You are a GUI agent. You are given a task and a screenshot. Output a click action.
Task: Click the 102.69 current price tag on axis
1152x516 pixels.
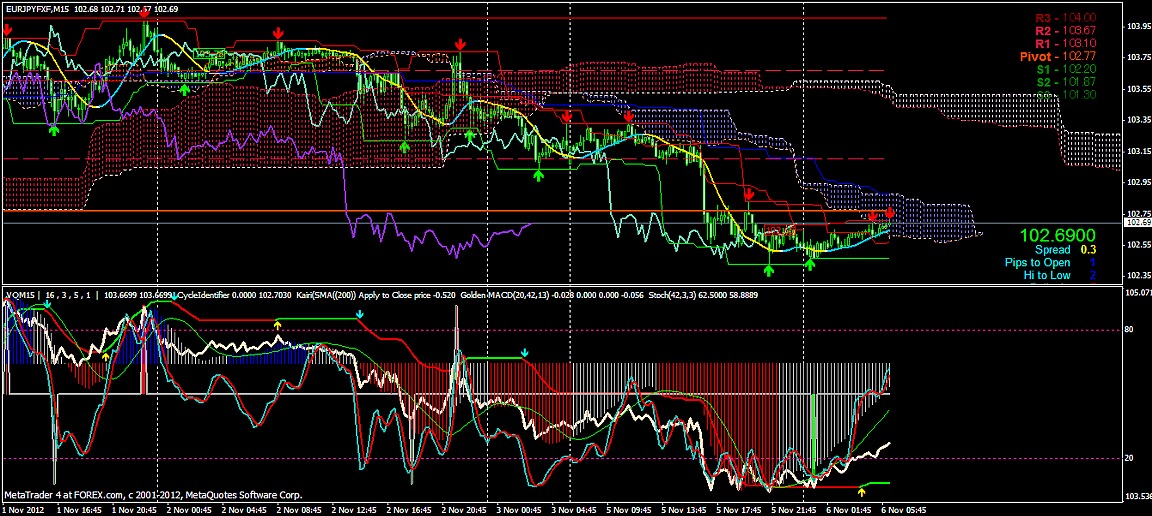(x=1137, y=223)
